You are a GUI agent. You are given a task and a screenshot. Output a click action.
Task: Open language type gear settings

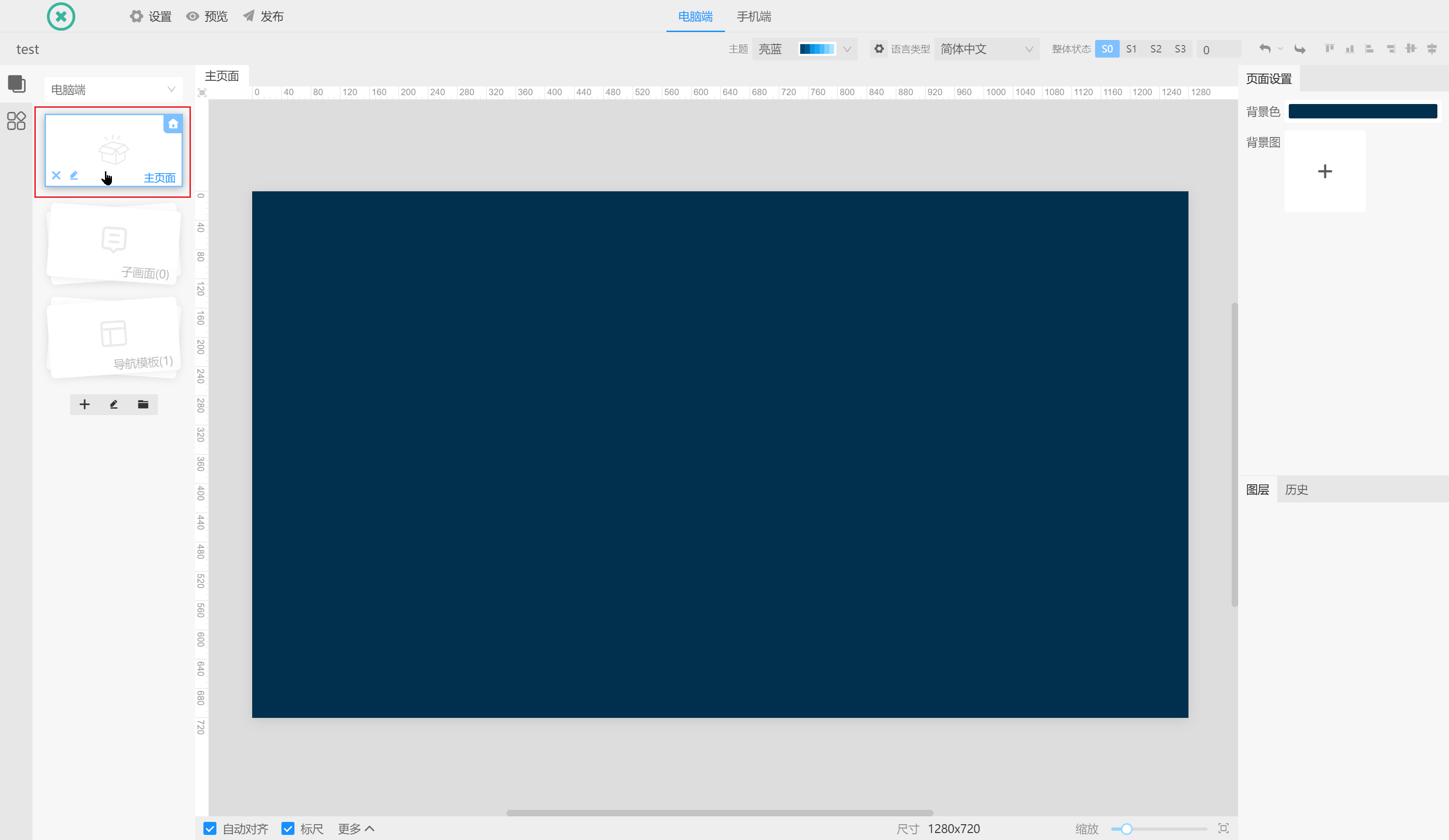[x=879, y=49]
